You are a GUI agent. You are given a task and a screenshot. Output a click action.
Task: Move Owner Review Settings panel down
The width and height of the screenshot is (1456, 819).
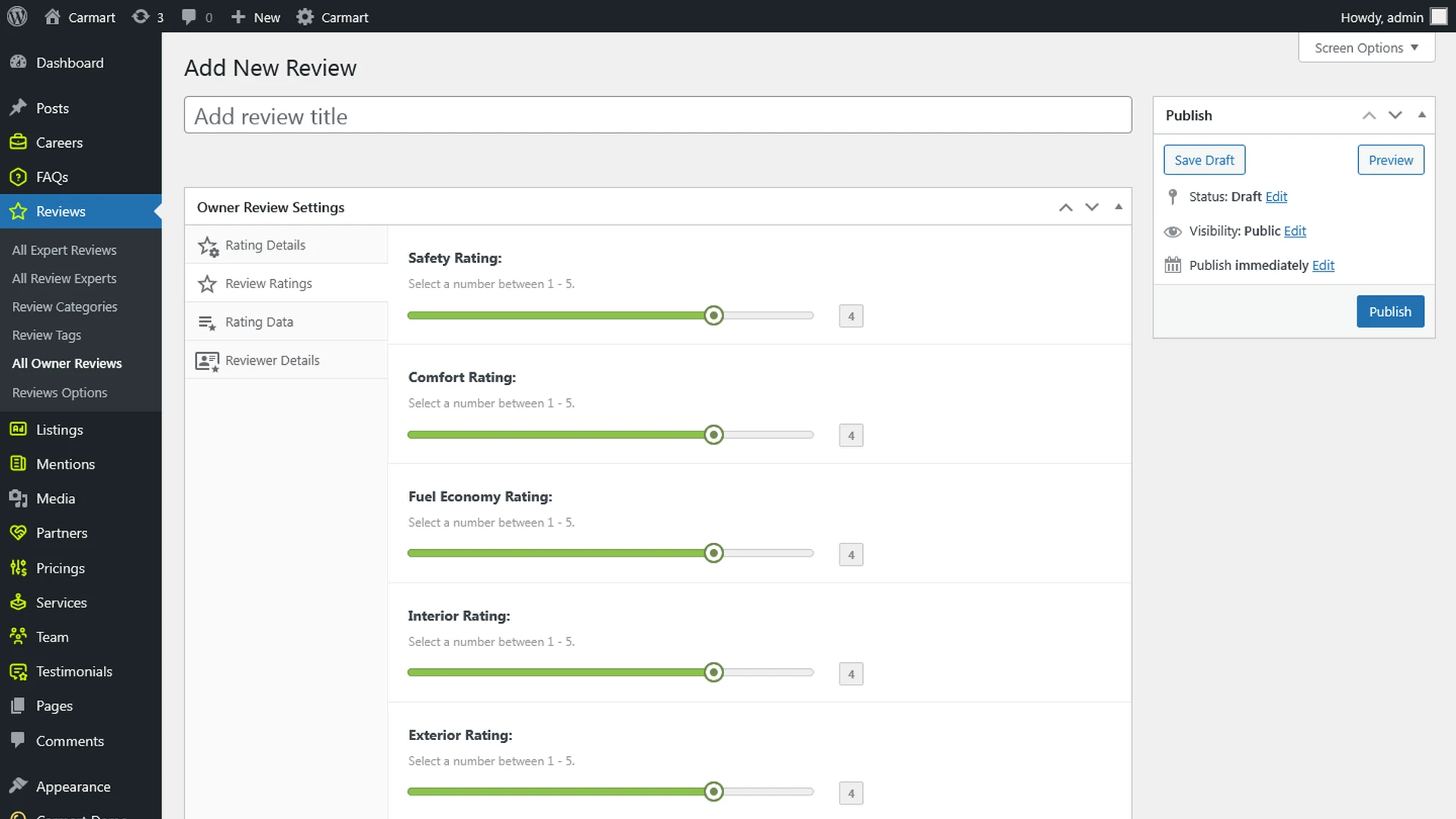[1092, 207]
